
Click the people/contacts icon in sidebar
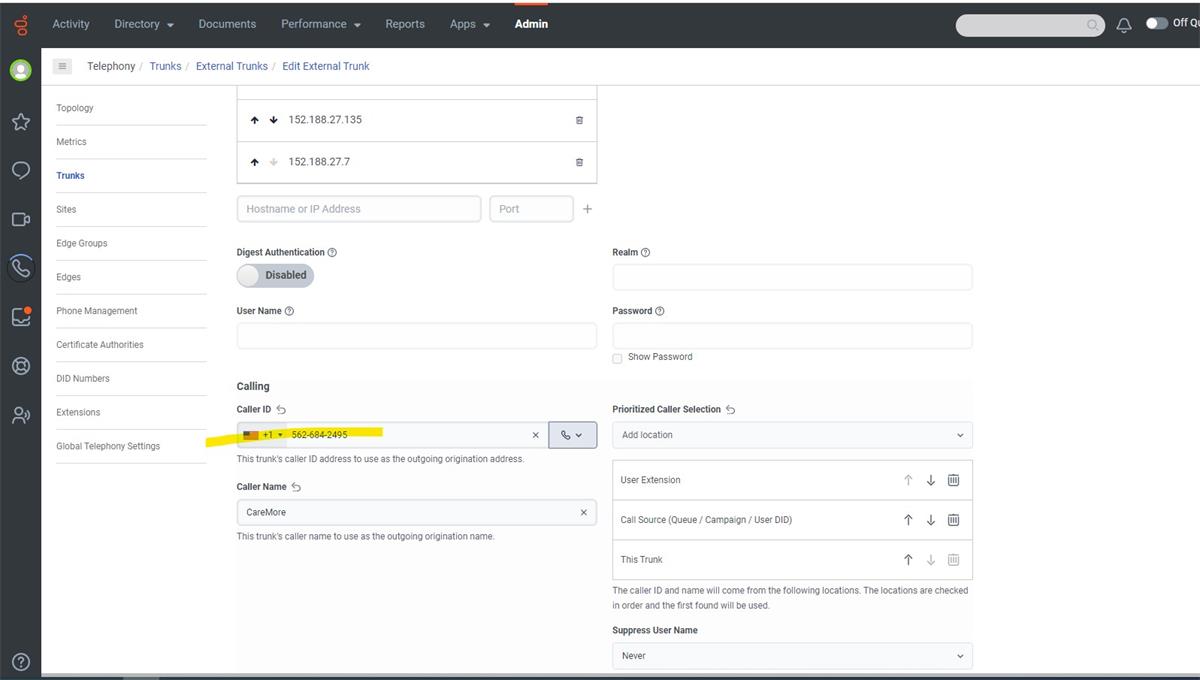click(20, 414)
